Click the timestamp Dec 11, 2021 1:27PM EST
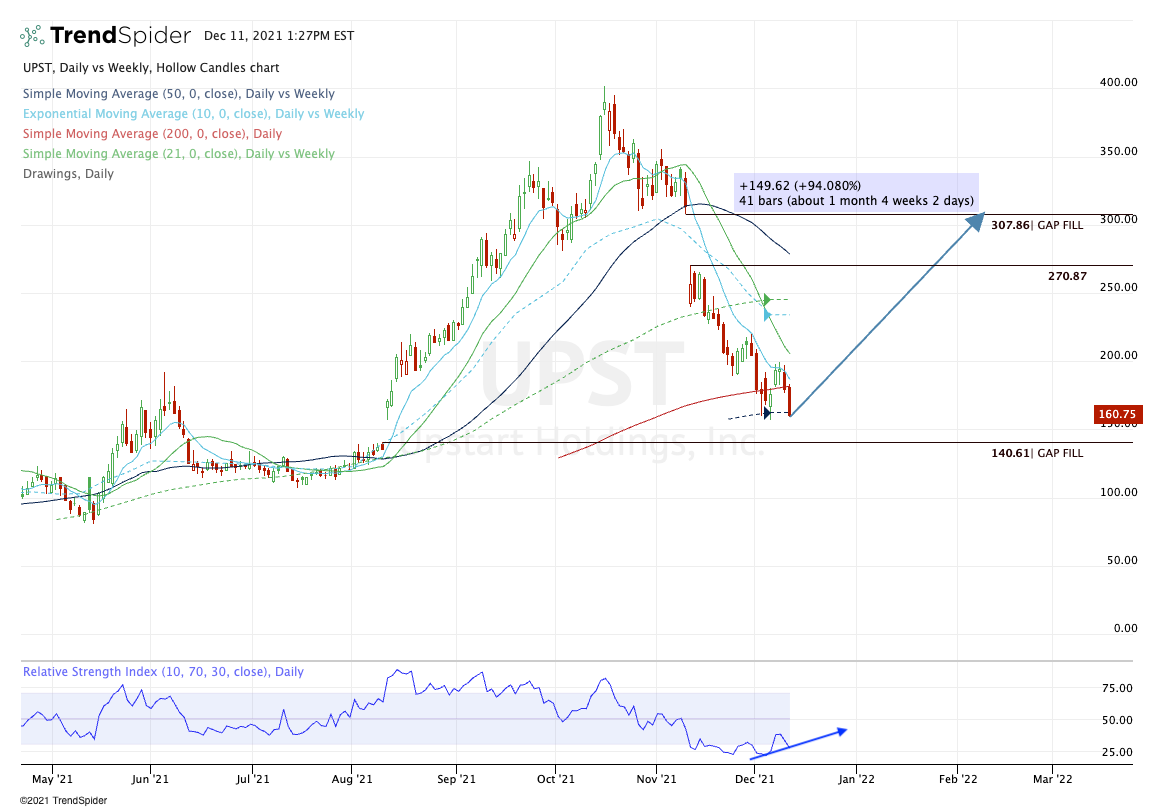Viewport: 1163px width, 810px height. coord(279,36)
